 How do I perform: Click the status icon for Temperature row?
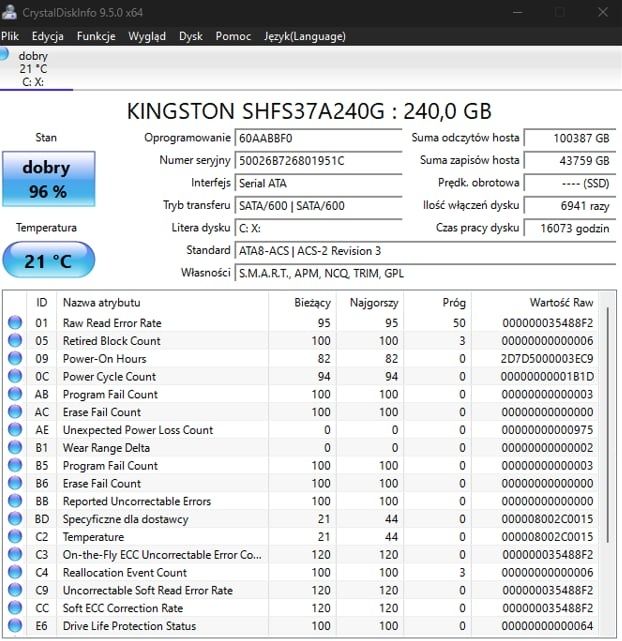pos(15,537)
